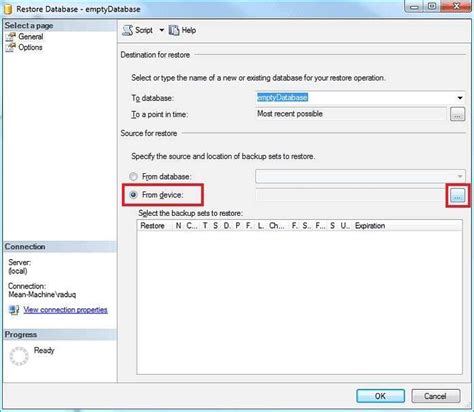Maximize the Restore Database window
Image resolution: width=474 pixels, height=412 pixels.
pyautogui.click(x=432, y=6)
